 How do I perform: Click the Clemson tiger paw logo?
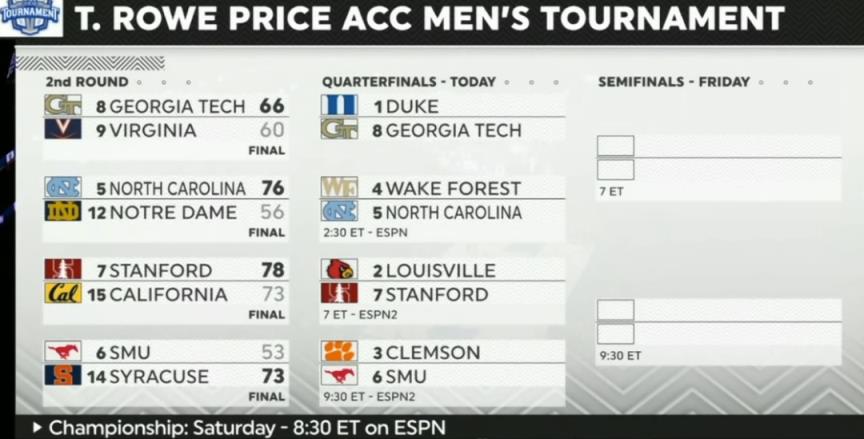339,352
